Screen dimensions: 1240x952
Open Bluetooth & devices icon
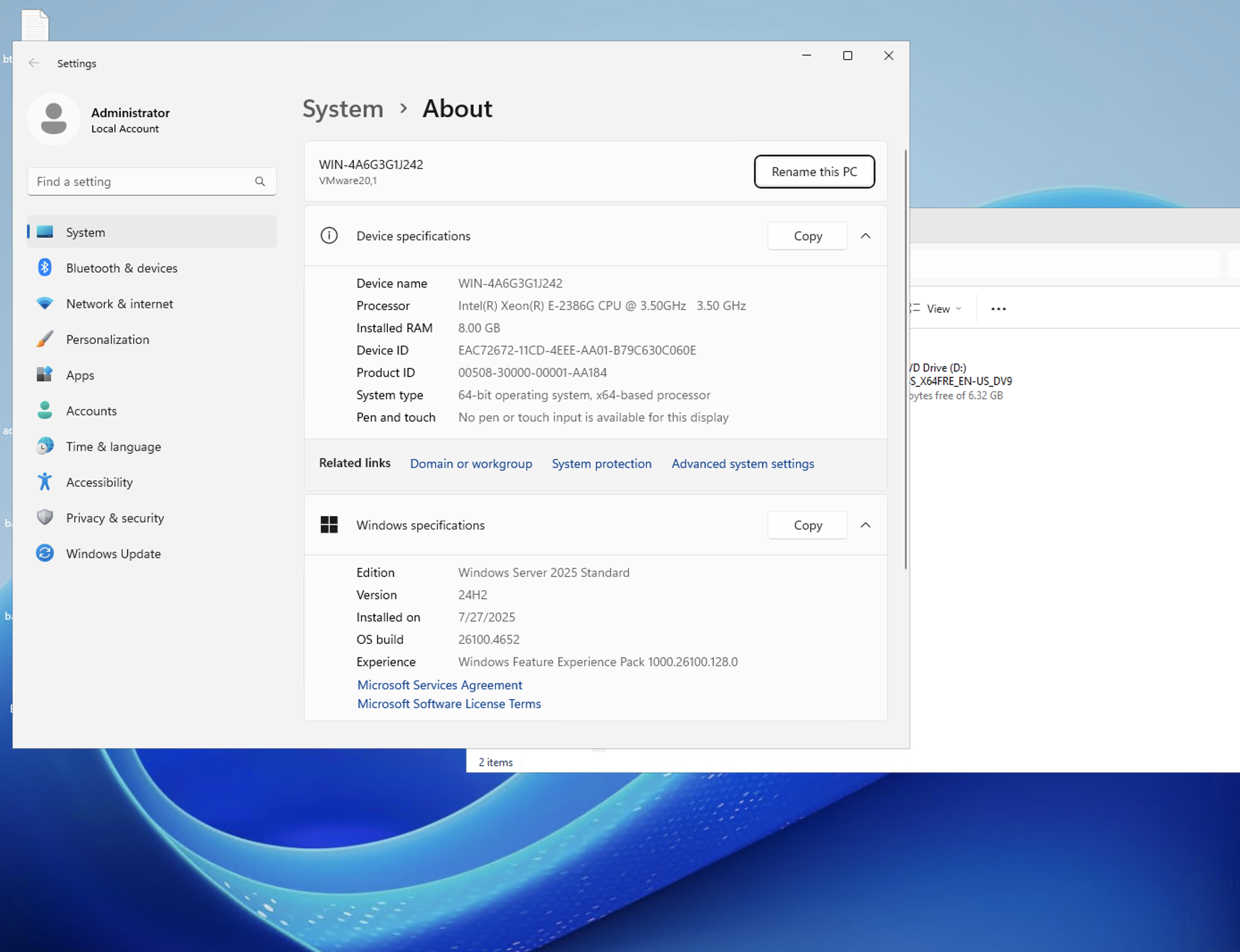[45, 267]
